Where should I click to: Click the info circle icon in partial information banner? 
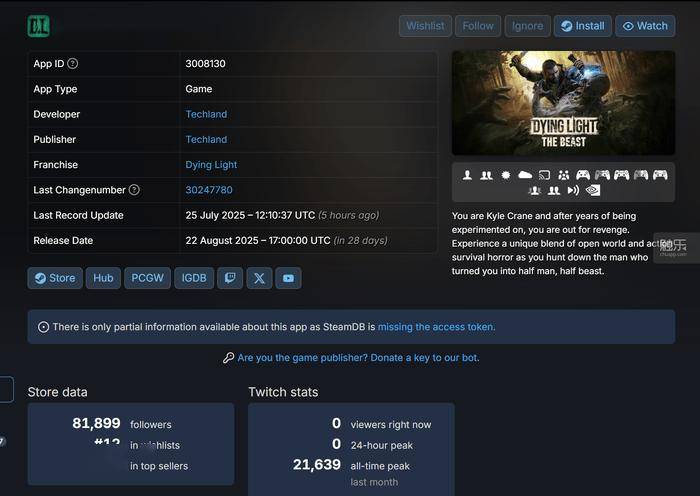[43, 327]
